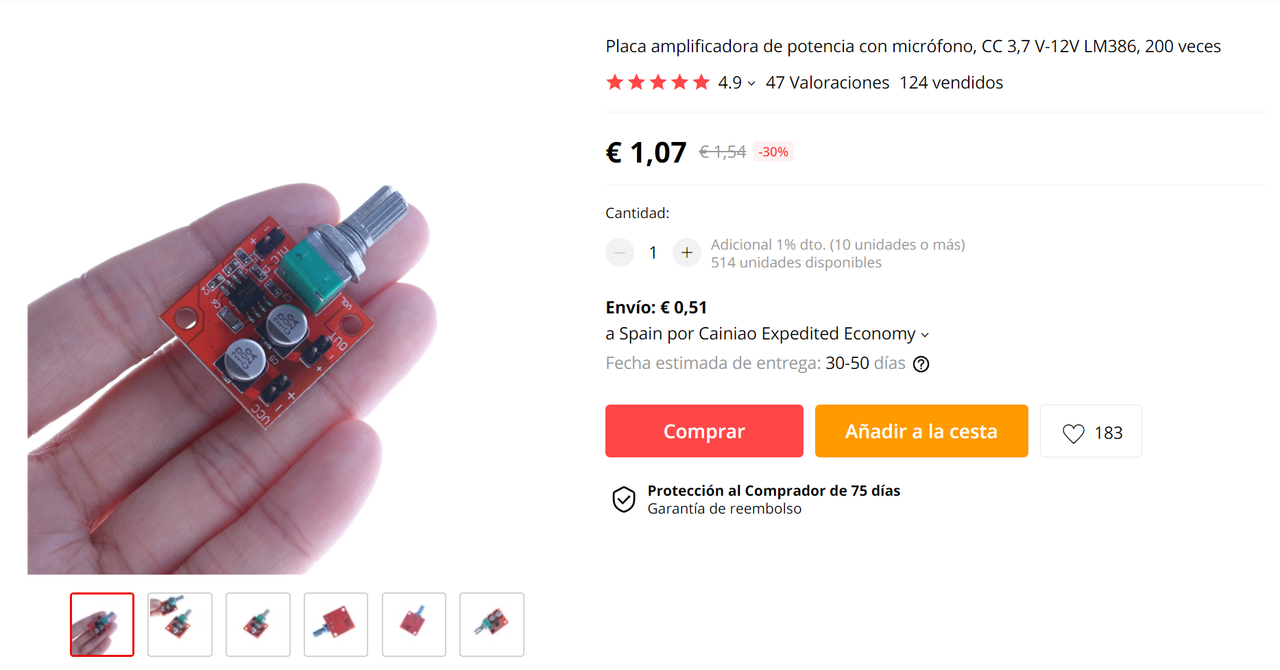Screen dimensions: 1280x670
Task: Click the five-star rating icons
Action: (x=657, y=83)
